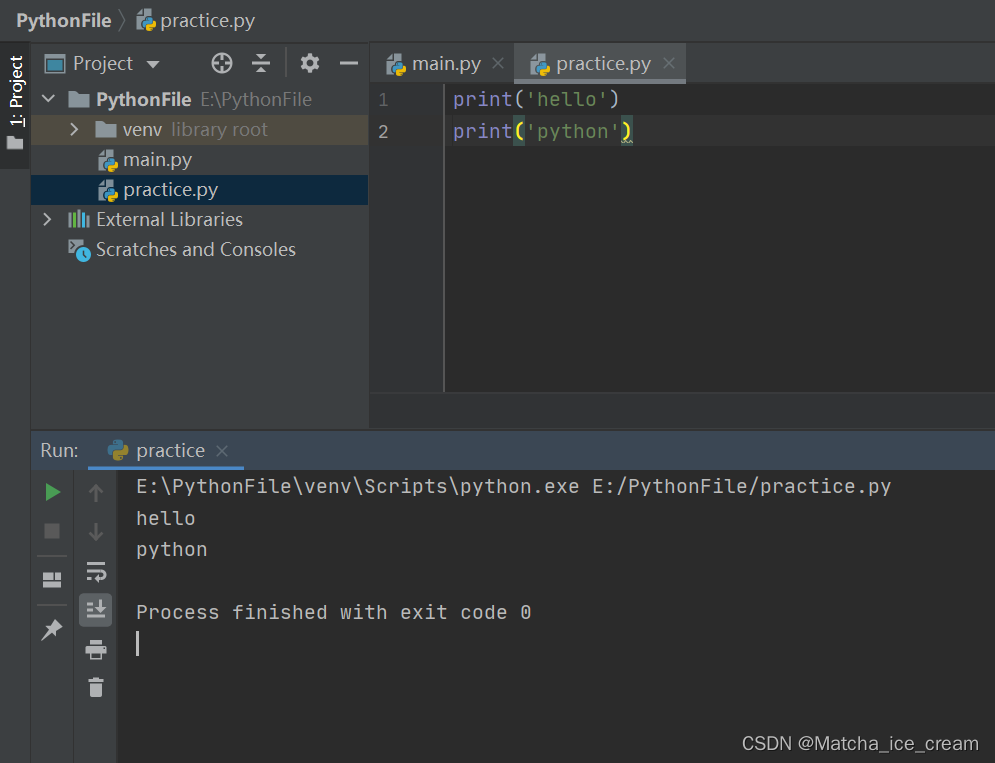
Task: Toggle scroll to end of output
Action: click(96, 610)
